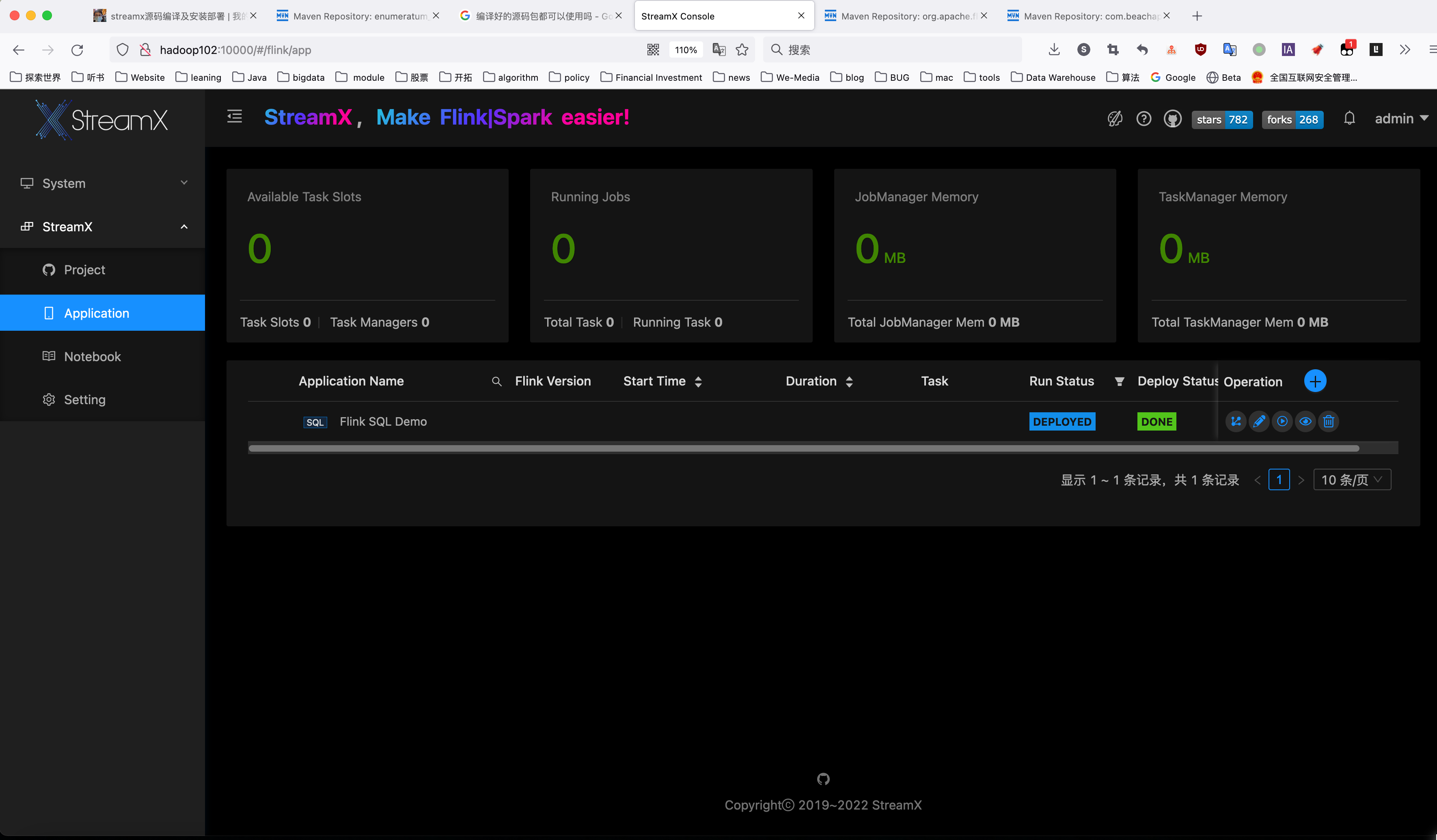1437x840 pixels.
Task: Open the browser downloads icon
Action: click(1054, 50)
